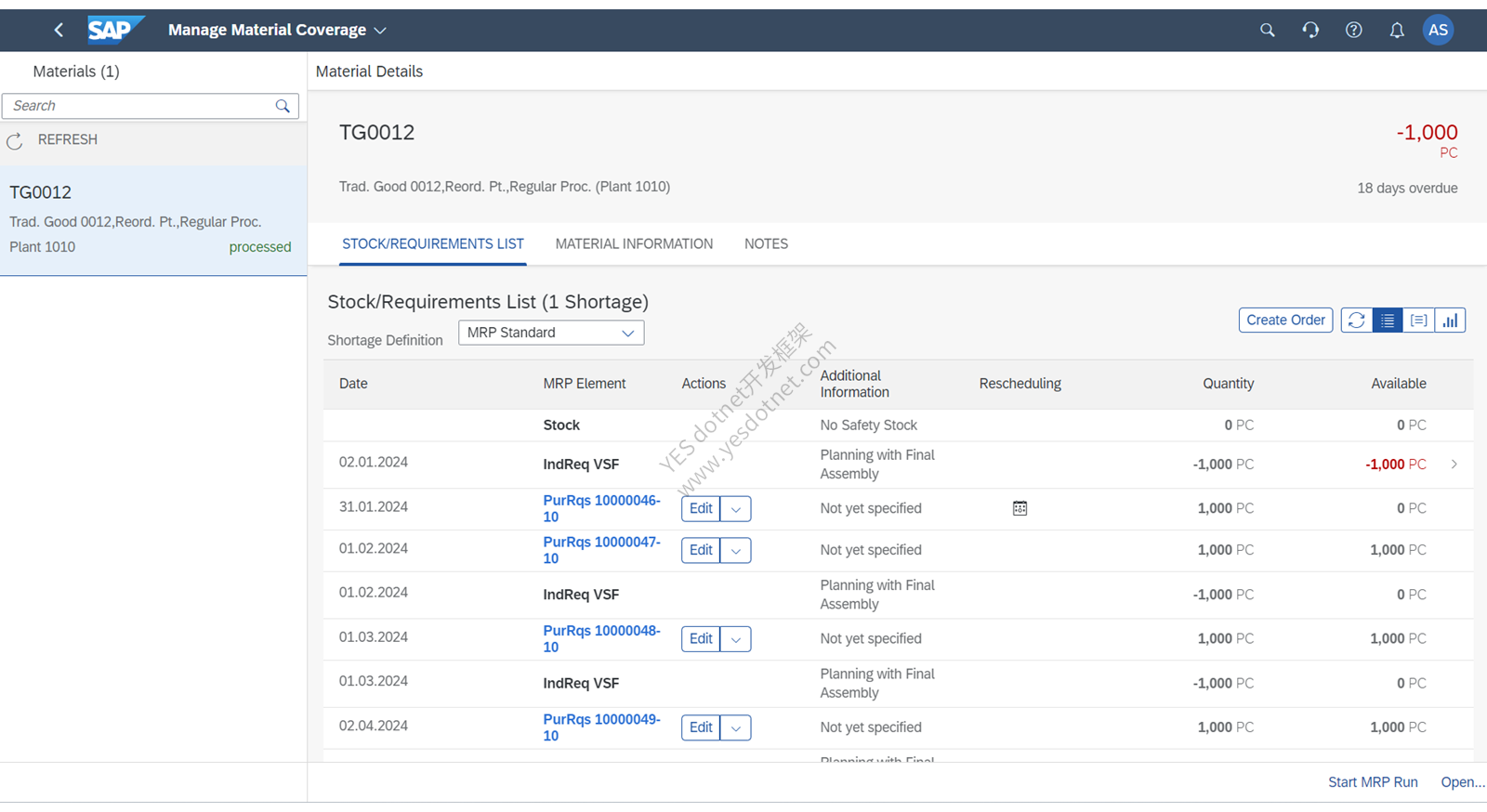Click the Date column header

click(353, 384)
